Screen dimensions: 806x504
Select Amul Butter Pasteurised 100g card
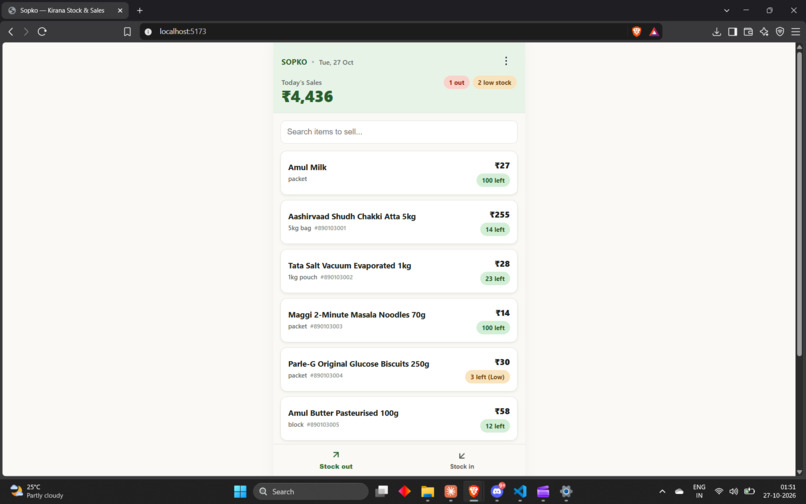pyautogui.click(x=399, y=419)
